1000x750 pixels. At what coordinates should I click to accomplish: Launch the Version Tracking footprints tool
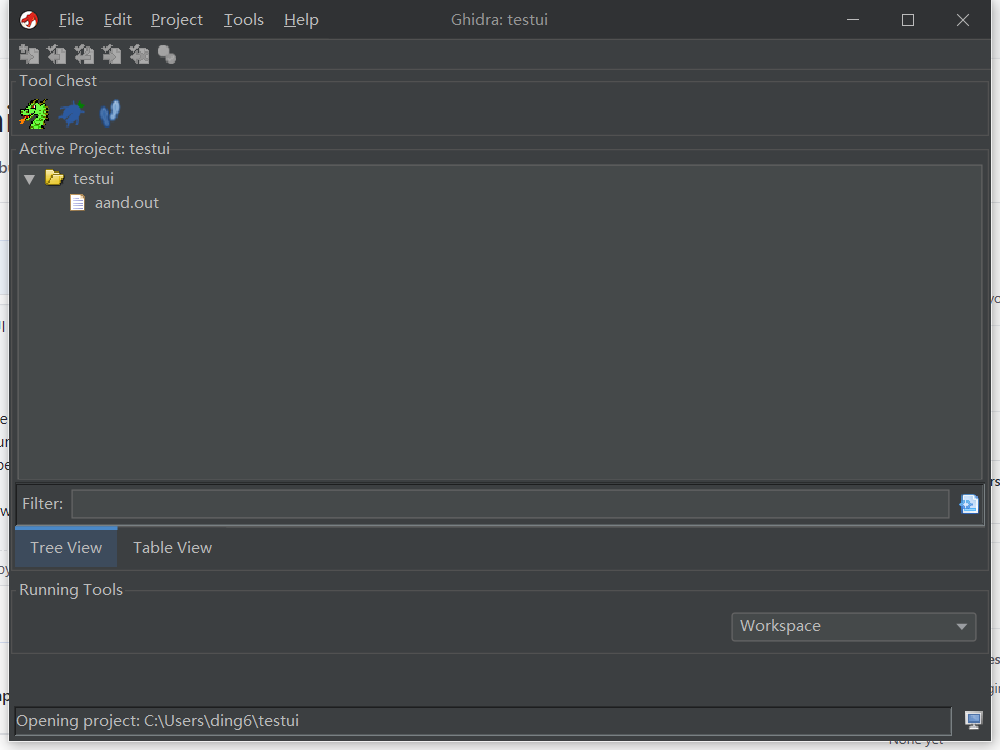pyautogui.click(x=110, y=114)
